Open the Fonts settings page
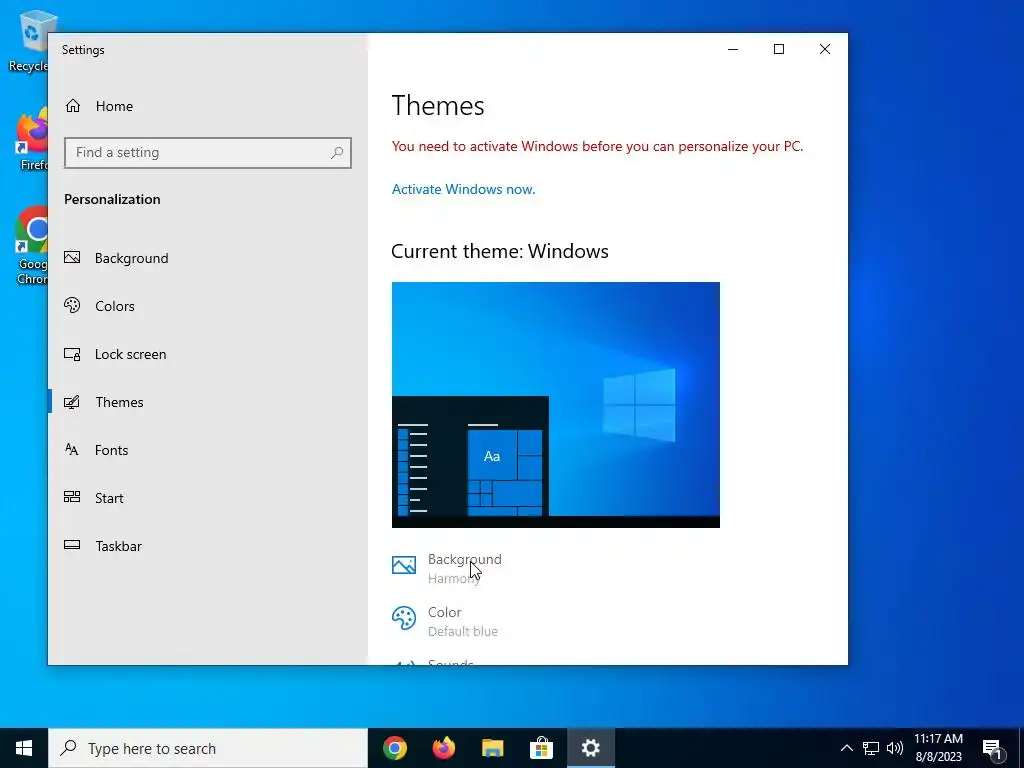1024x768 pixels. tap(208, 450)
